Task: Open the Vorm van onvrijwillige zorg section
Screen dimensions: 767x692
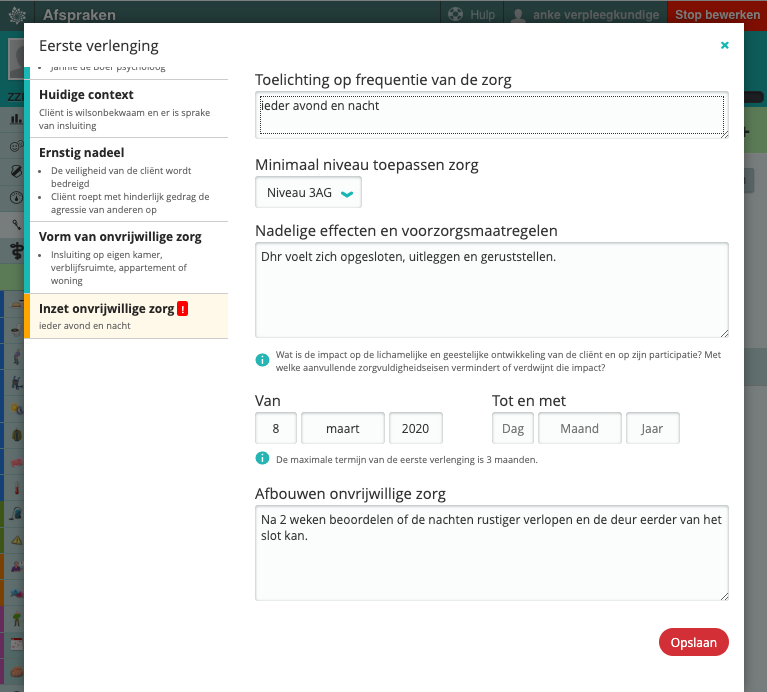Action: coord(126,257)
